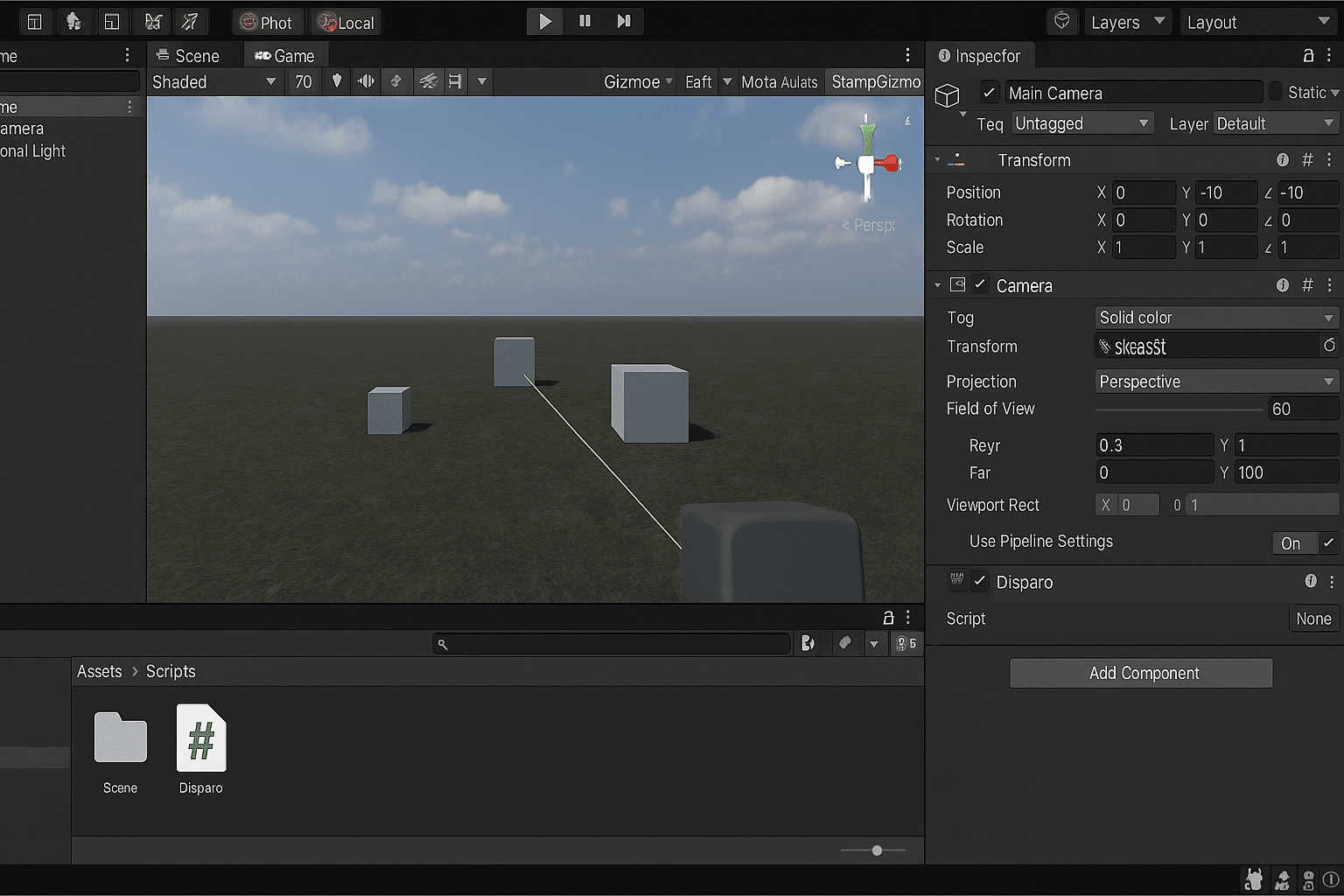Disable the Camera component enabled checkbox
The image size is (1344, 896).
(979, 284)
